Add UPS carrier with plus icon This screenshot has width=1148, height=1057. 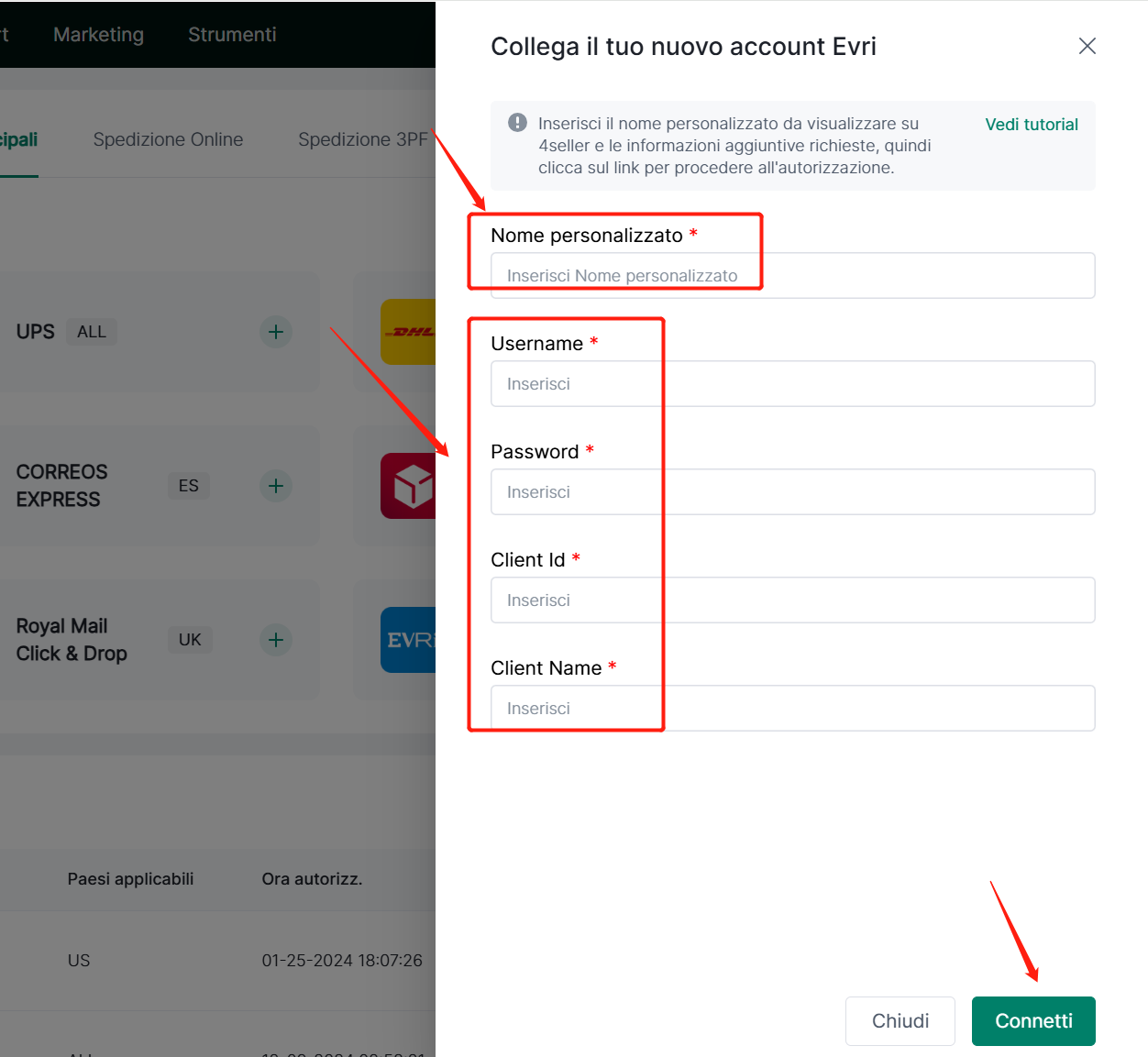coord(276,332)
